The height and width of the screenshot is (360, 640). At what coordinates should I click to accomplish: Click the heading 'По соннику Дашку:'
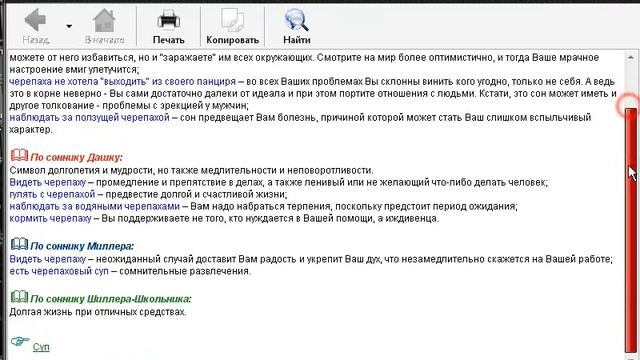pos(76,157)
